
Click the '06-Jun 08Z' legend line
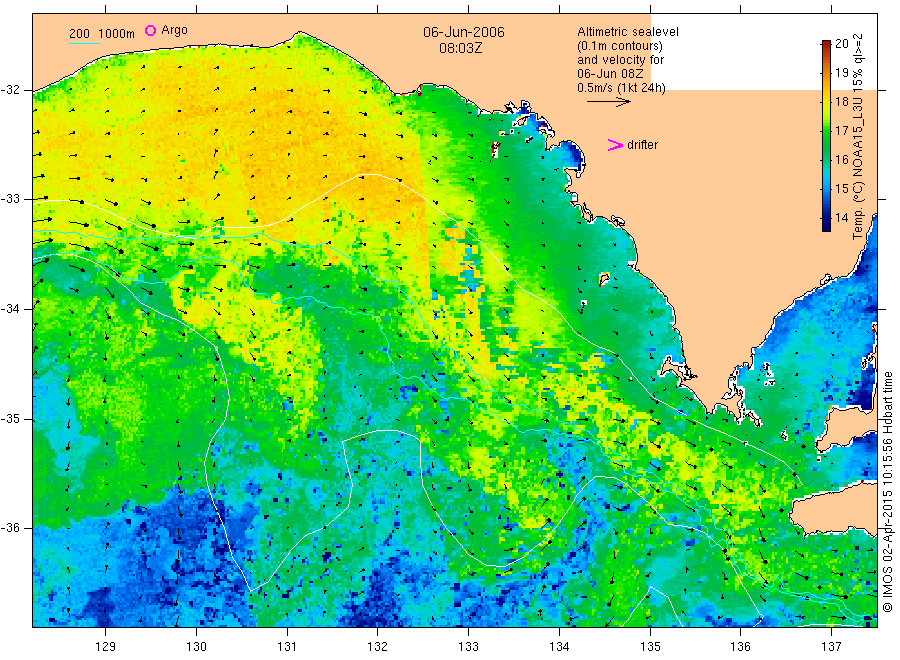(x=610, y=74)
